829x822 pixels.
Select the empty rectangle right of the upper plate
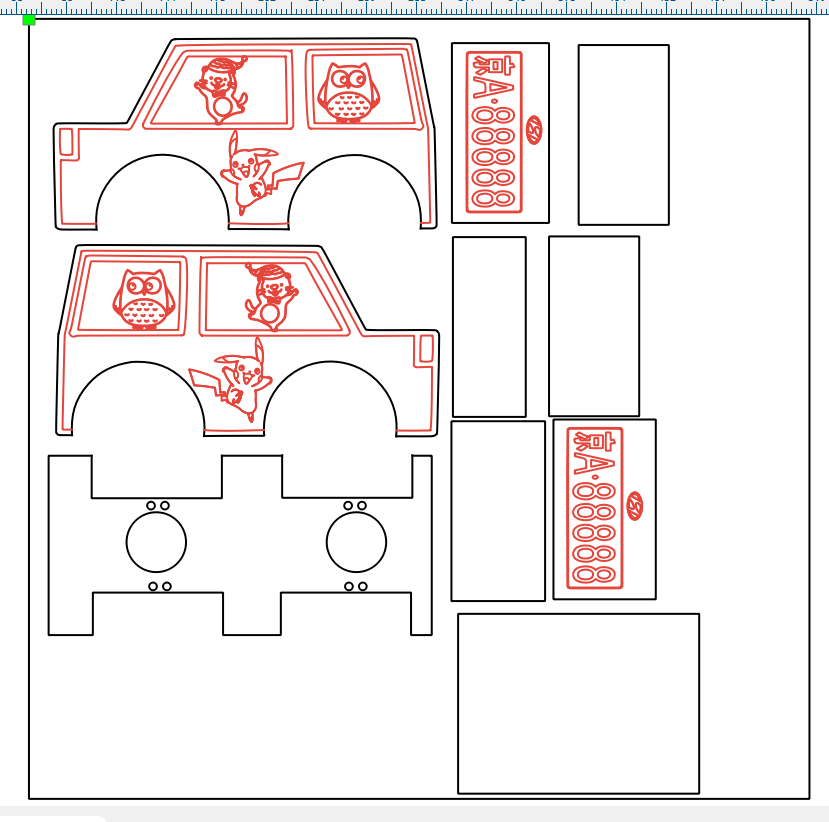pyautogui.click(x=623, y=135)
